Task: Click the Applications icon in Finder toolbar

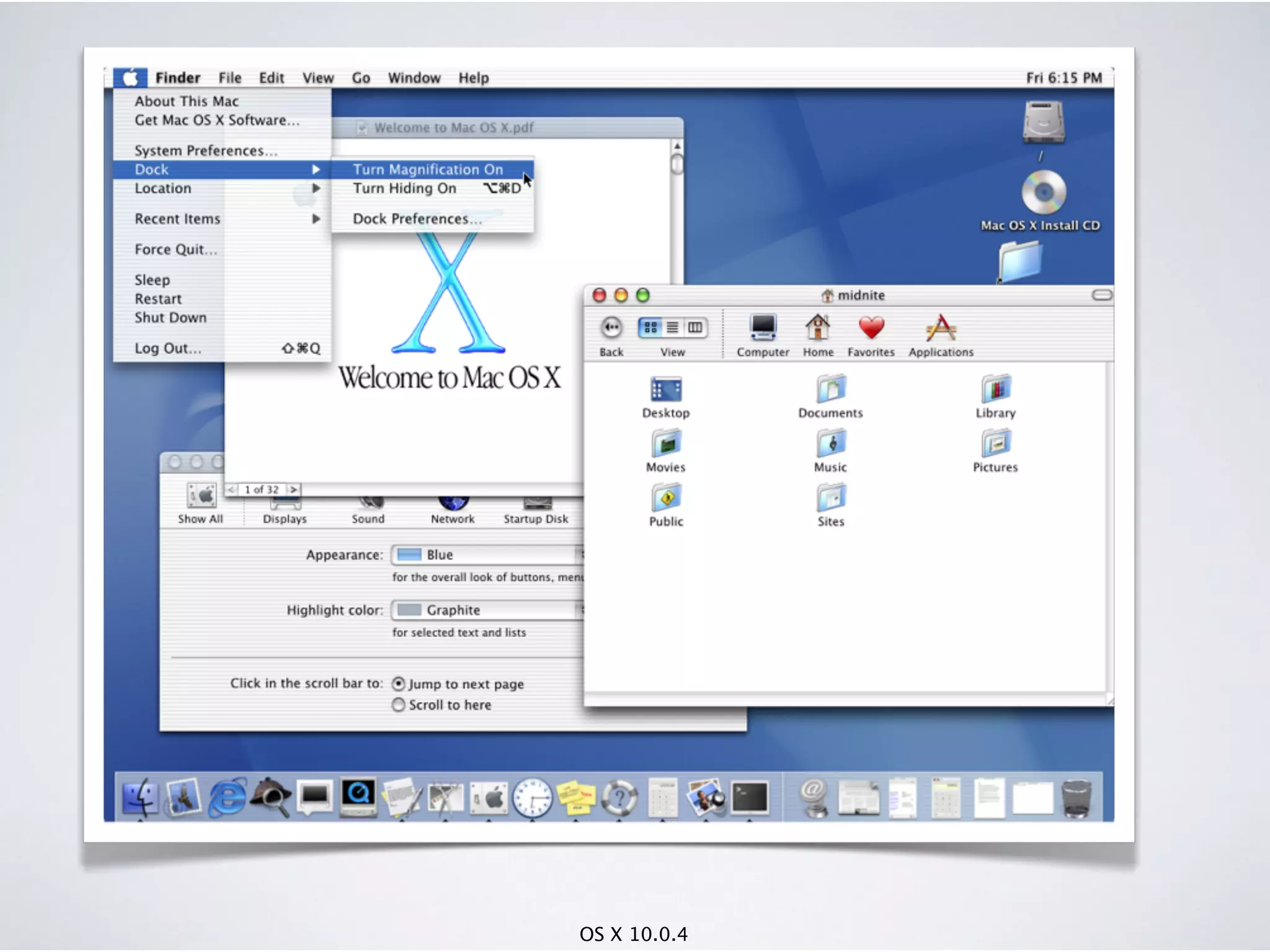Action: point(940,328)
